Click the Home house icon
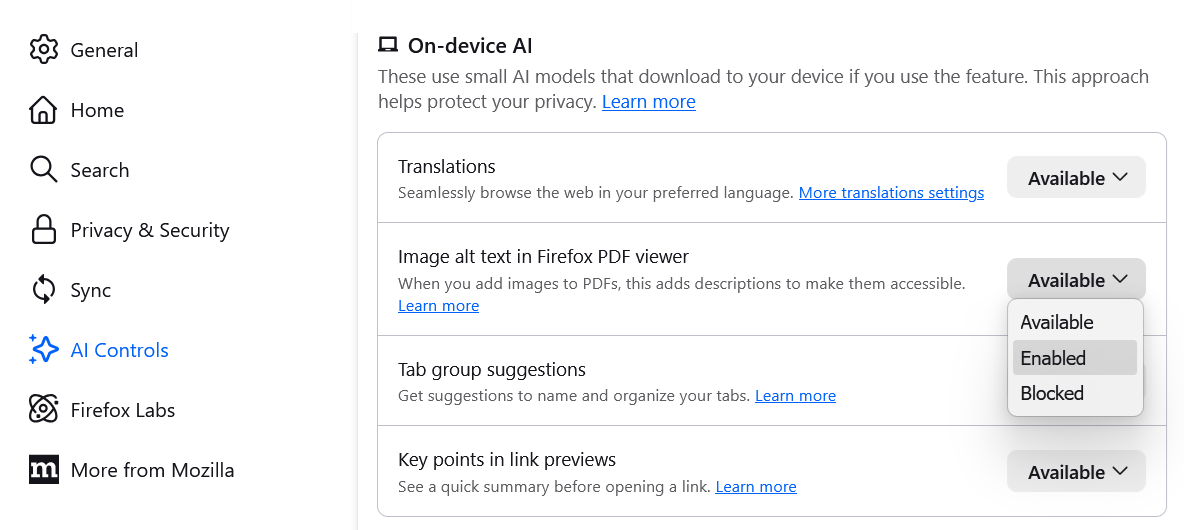1184x530 pixels. coord(44,110)
